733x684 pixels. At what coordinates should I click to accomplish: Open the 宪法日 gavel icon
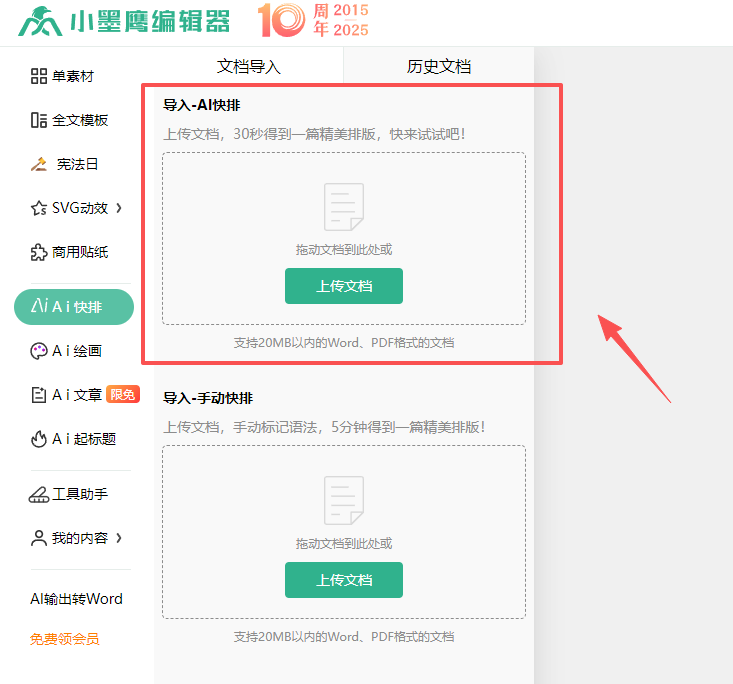click(39, 164)
